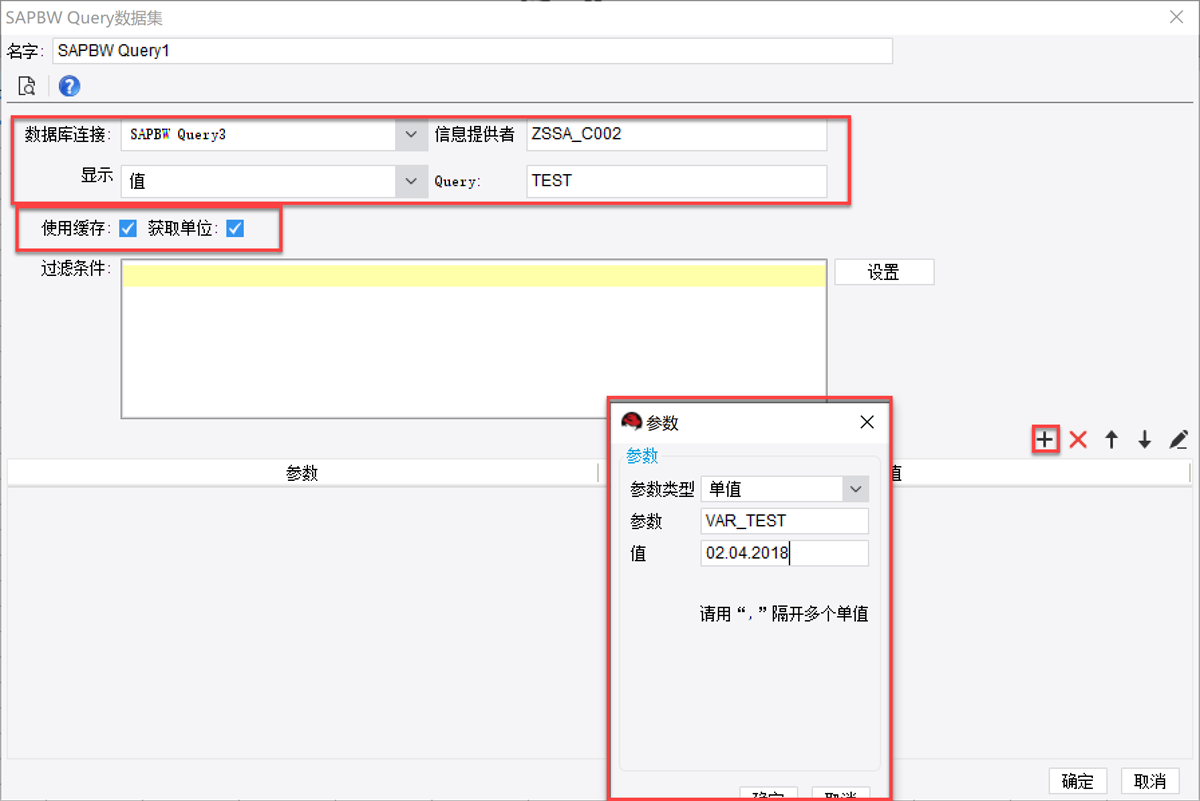Click the main window 确定 button
The height and width of the screenshot is (801, 1200).
[1078, 781]
